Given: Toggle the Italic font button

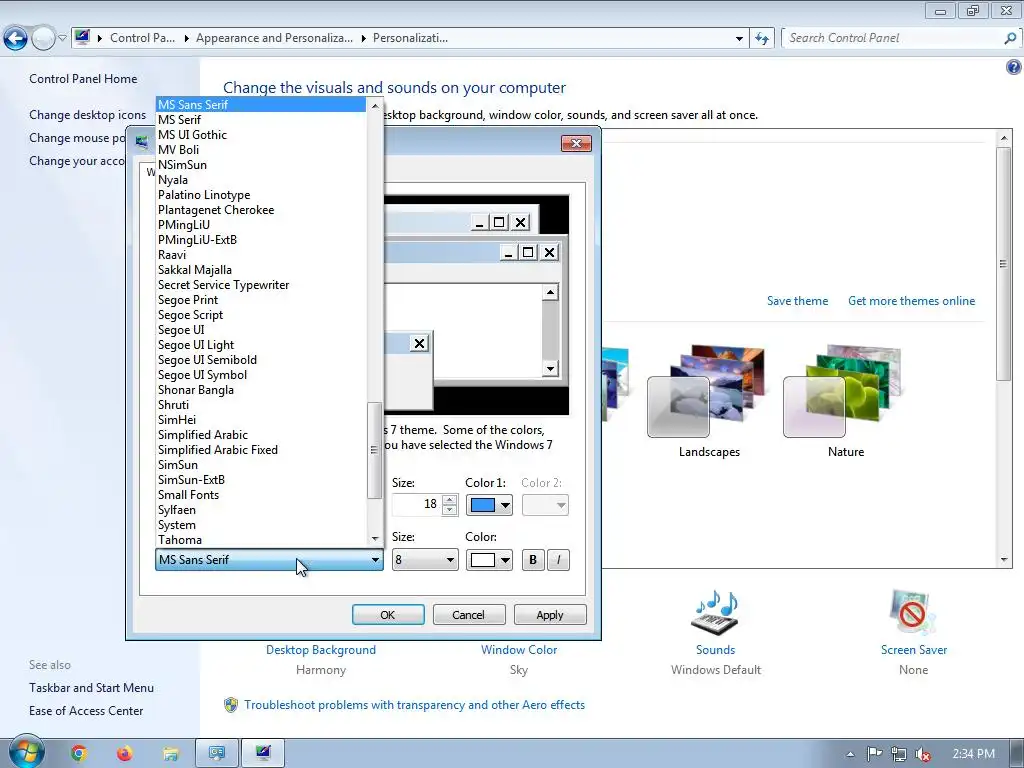Looking at the screenshot, I should pos(558,560).
